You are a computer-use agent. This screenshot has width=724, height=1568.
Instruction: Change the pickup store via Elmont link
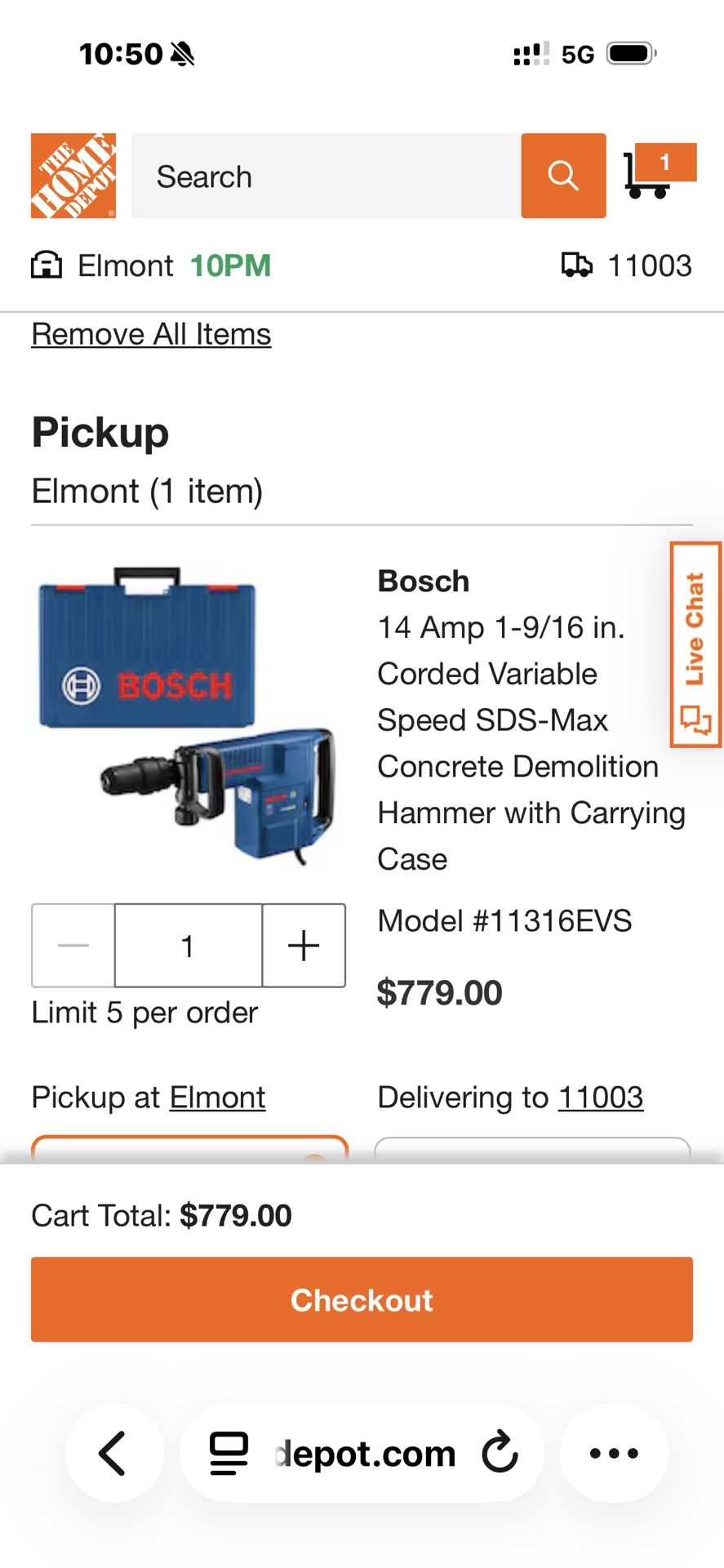217,1097
